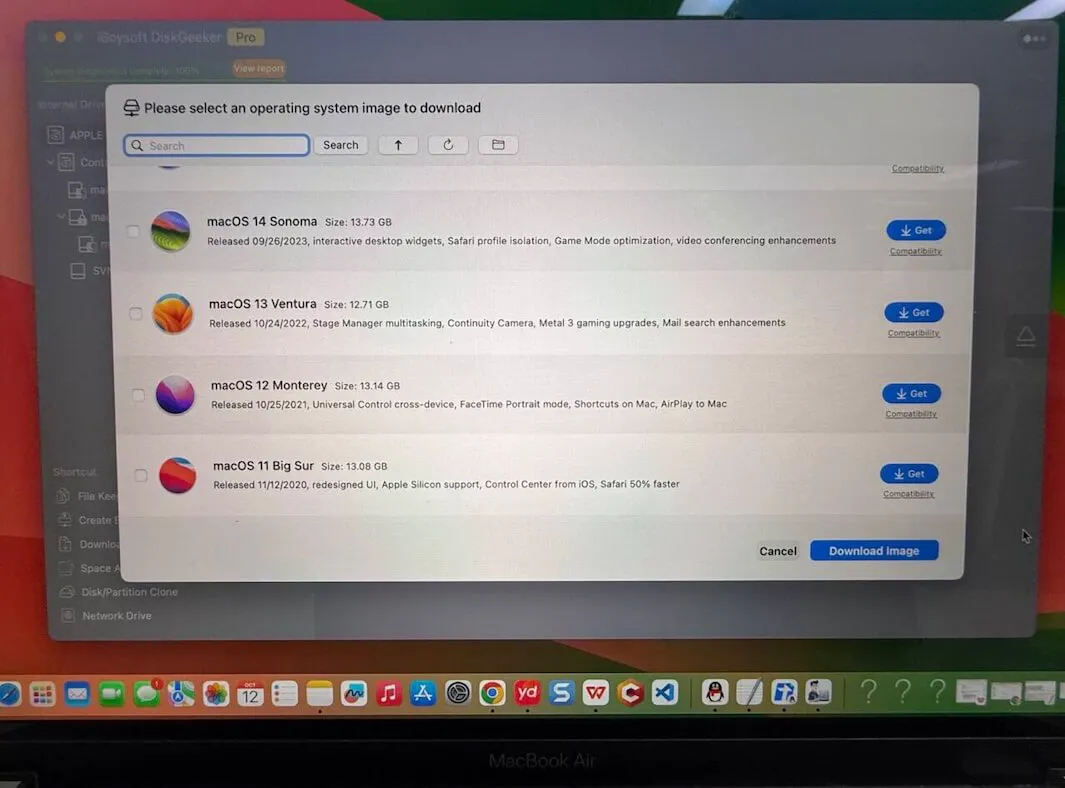Click the macOS 11 Big Sur thumbnail

177,475
